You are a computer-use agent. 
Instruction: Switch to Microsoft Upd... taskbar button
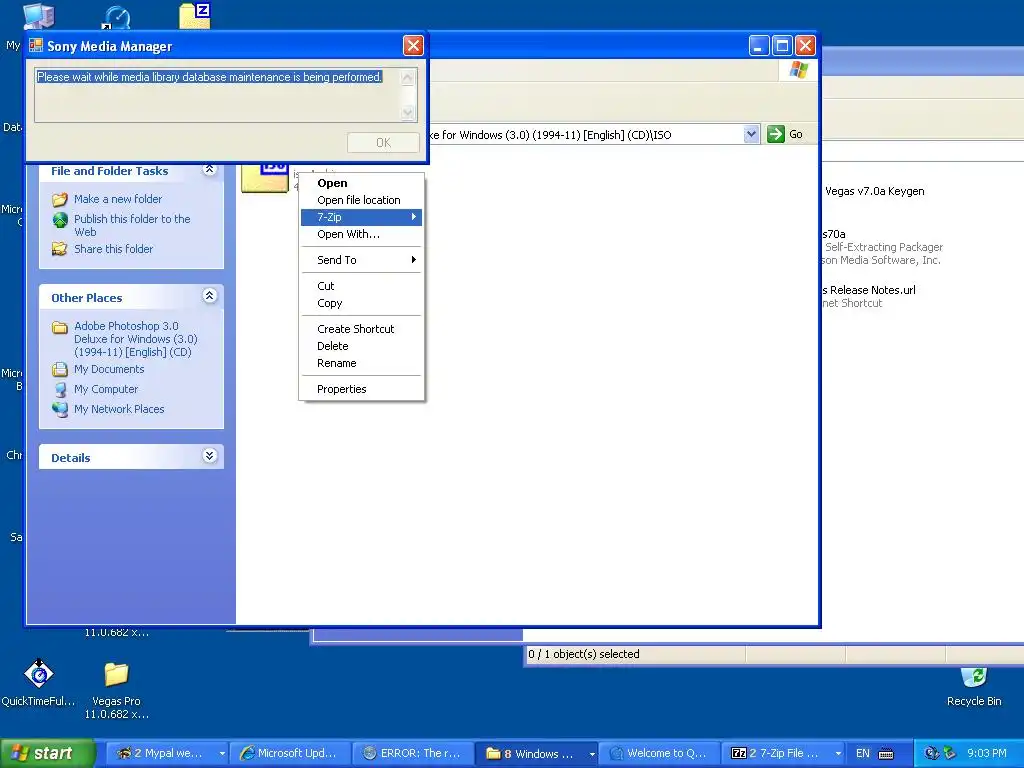(290, 753)
